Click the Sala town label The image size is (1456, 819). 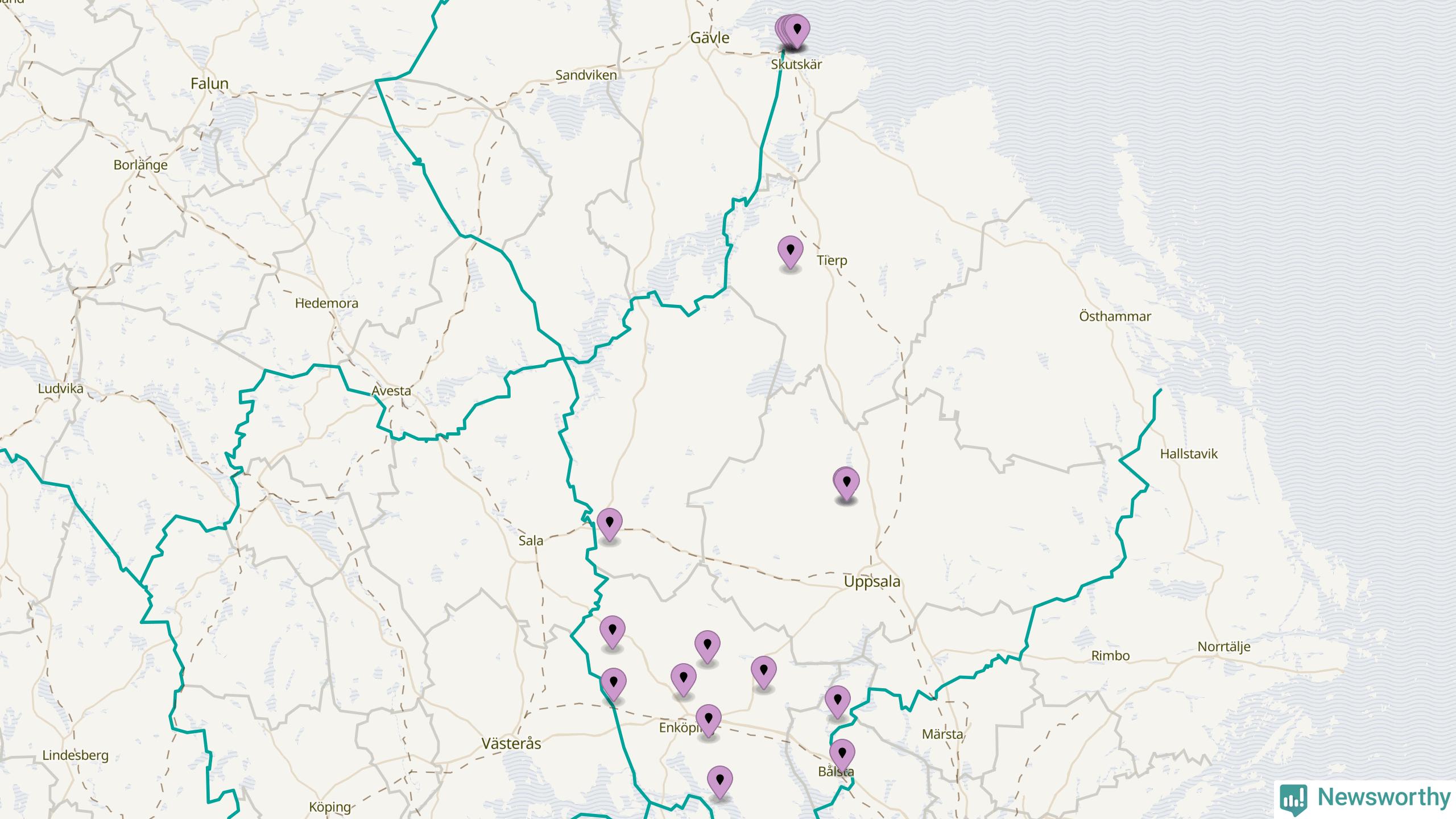point(531,541)
